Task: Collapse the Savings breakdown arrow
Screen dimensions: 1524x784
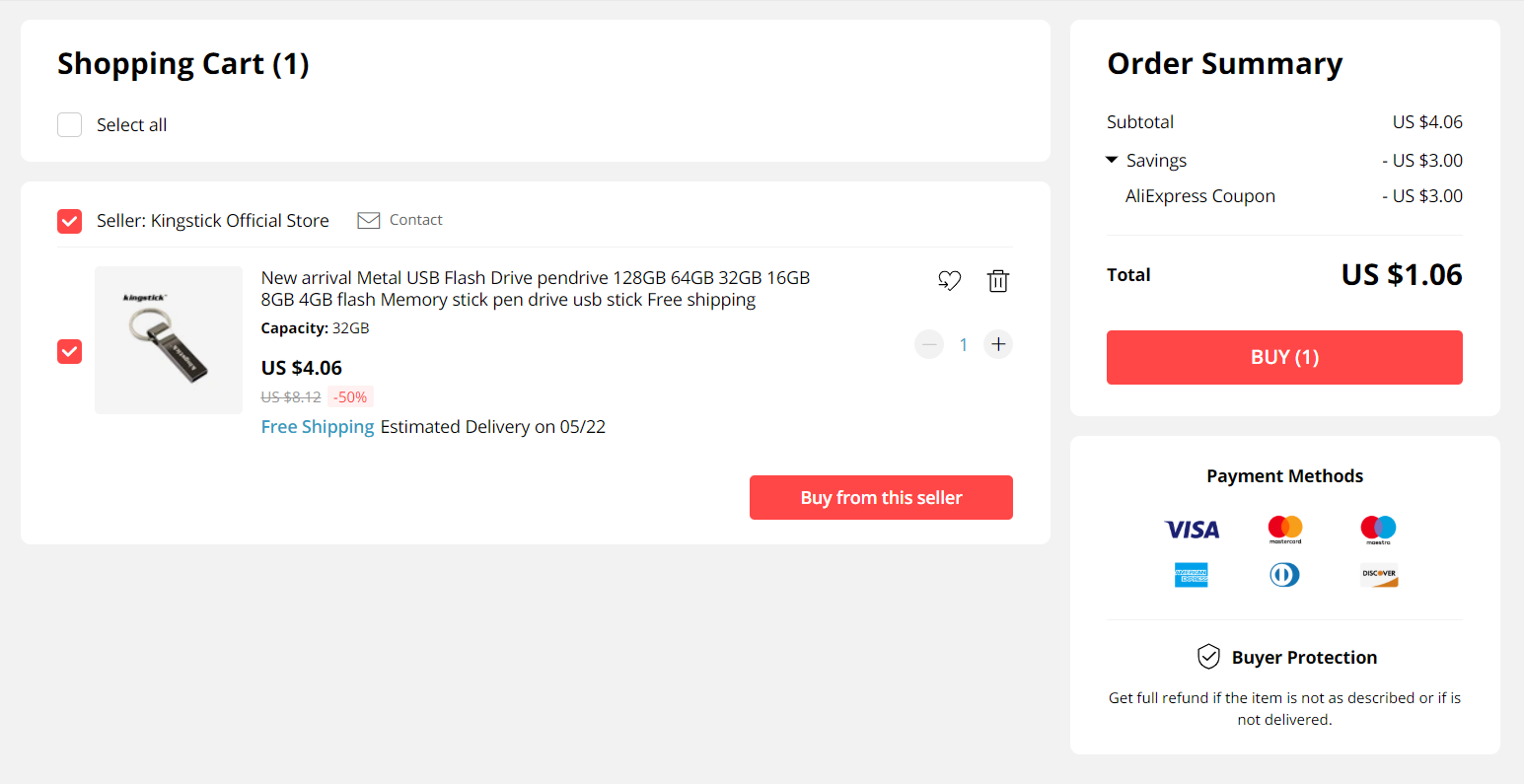Action: (1112, 160)
